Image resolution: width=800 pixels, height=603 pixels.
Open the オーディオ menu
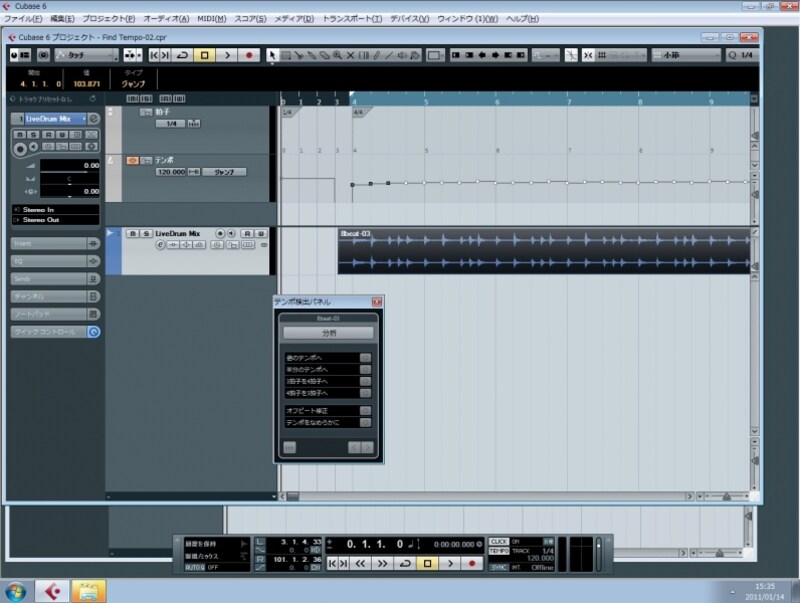click(x=166, y=19)
